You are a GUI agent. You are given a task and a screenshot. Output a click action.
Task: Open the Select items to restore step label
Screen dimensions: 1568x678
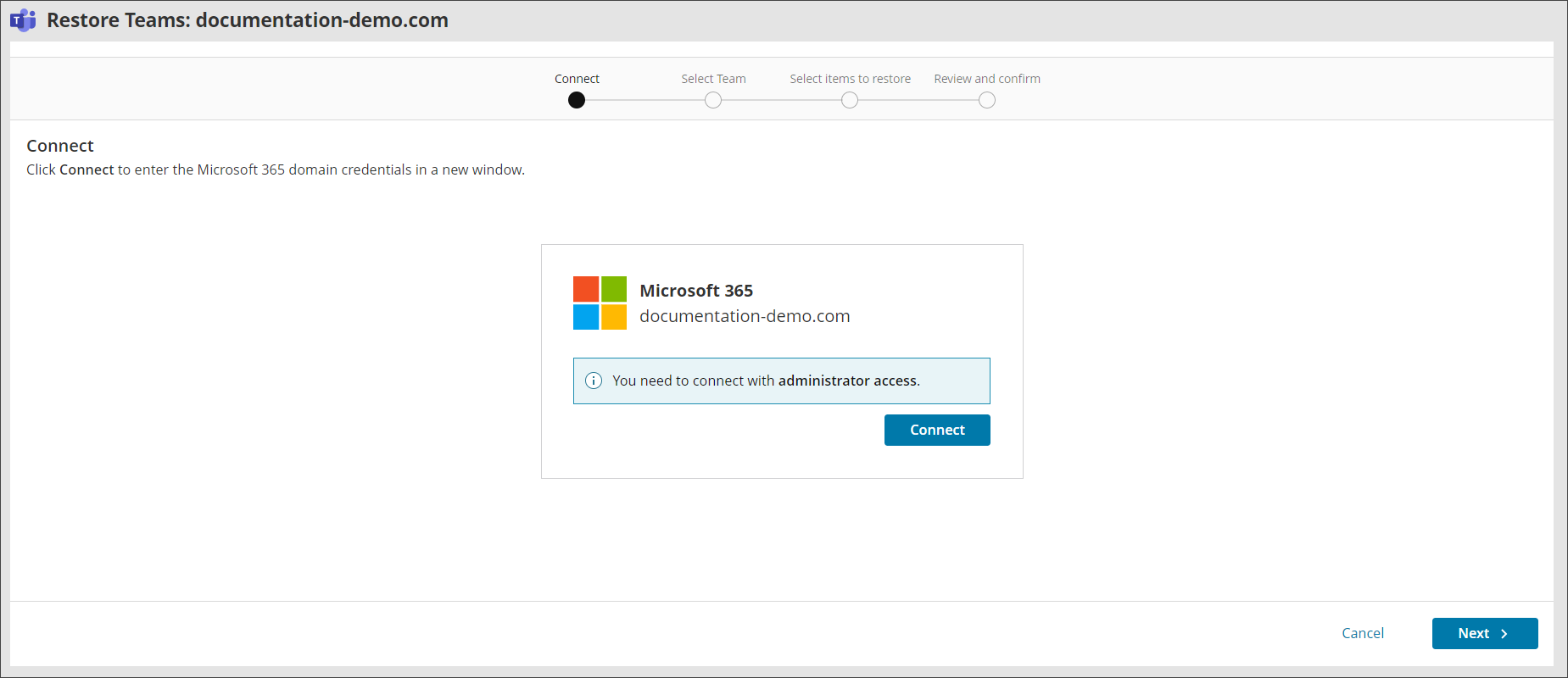click(x=850, y=79)
